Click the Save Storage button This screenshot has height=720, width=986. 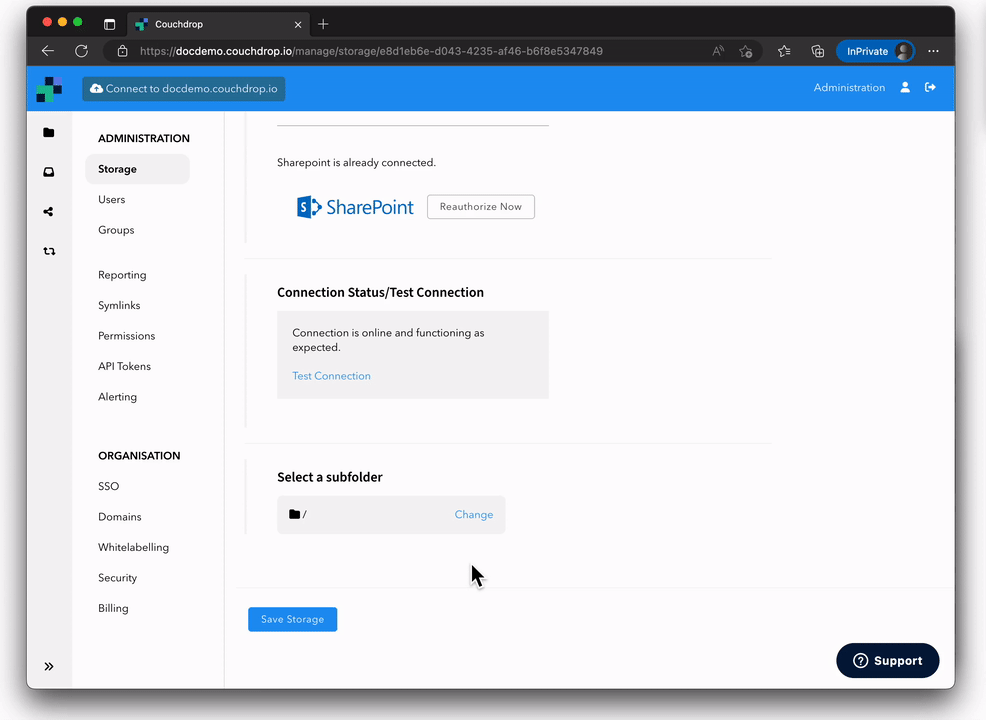click(x=292, y=619)
